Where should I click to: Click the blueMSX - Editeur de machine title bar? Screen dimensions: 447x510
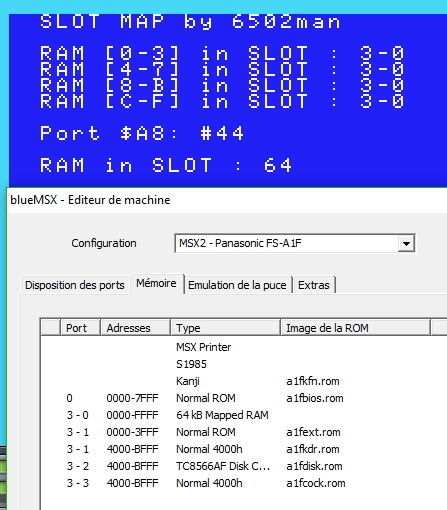pyautogui.click(x=227, y=200)
